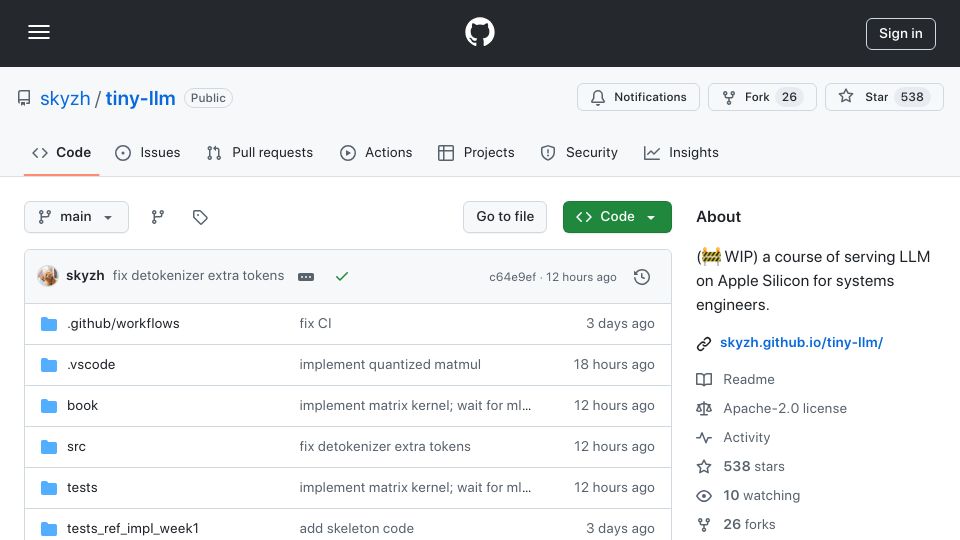Click the Public visibility badge
The height and width of the screenshot is (540, 960).
tap(208, 98)
